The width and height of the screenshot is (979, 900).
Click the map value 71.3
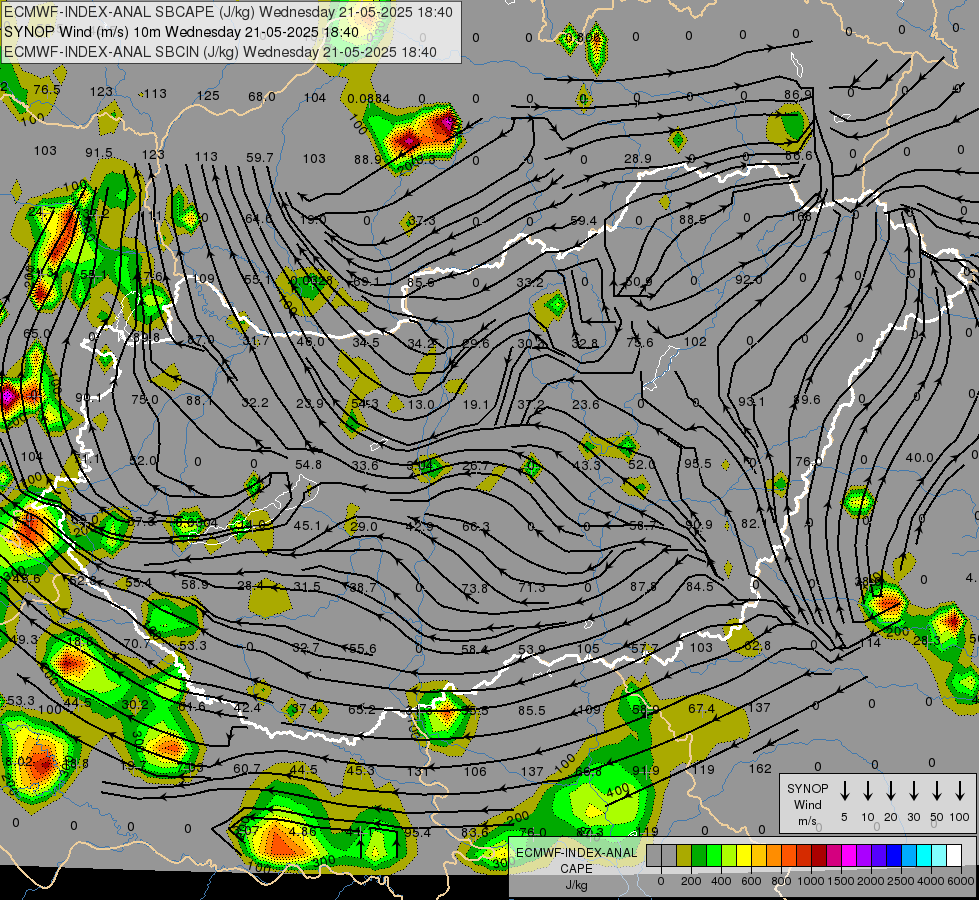tap(531, 587)
